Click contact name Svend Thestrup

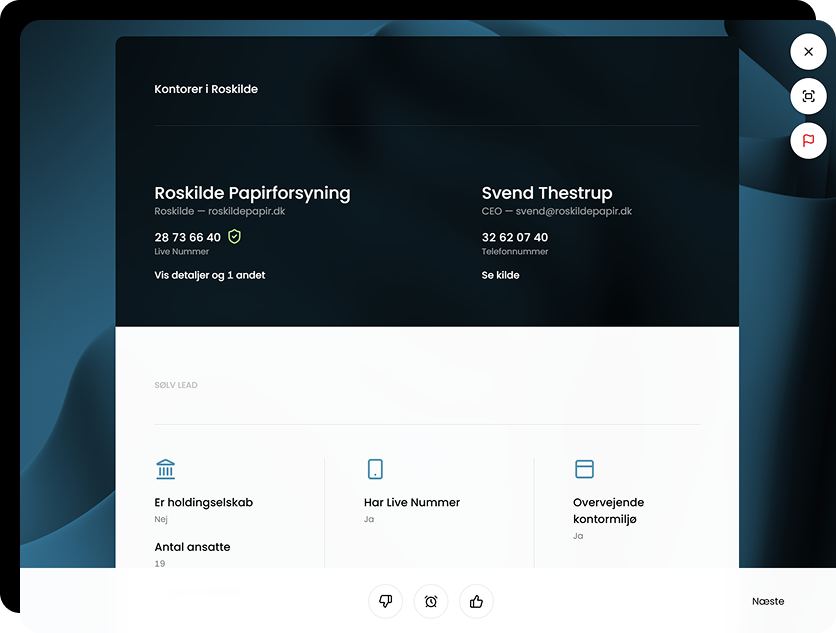tap(546, 193)
